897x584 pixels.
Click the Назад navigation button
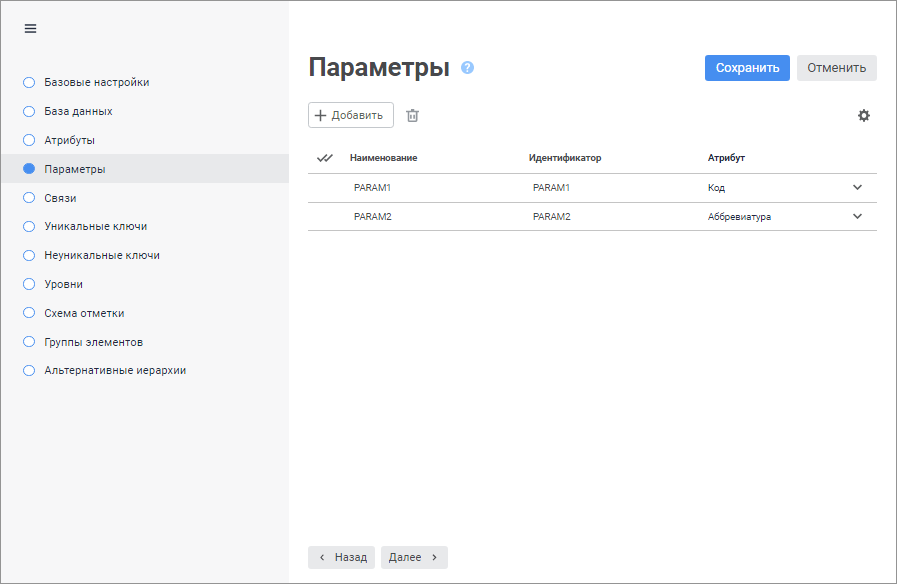[341, 557]
